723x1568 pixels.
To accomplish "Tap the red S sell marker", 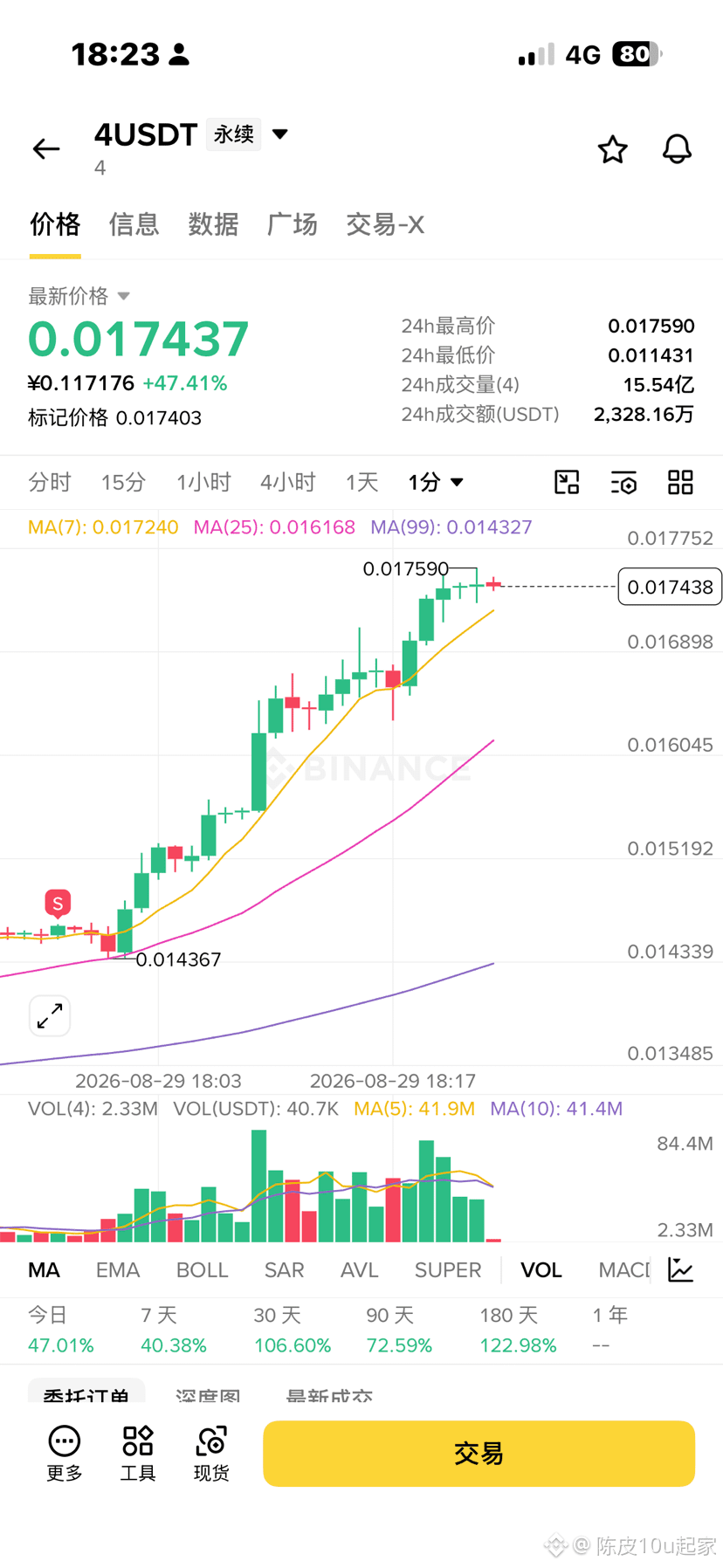I will pos(58,904).
